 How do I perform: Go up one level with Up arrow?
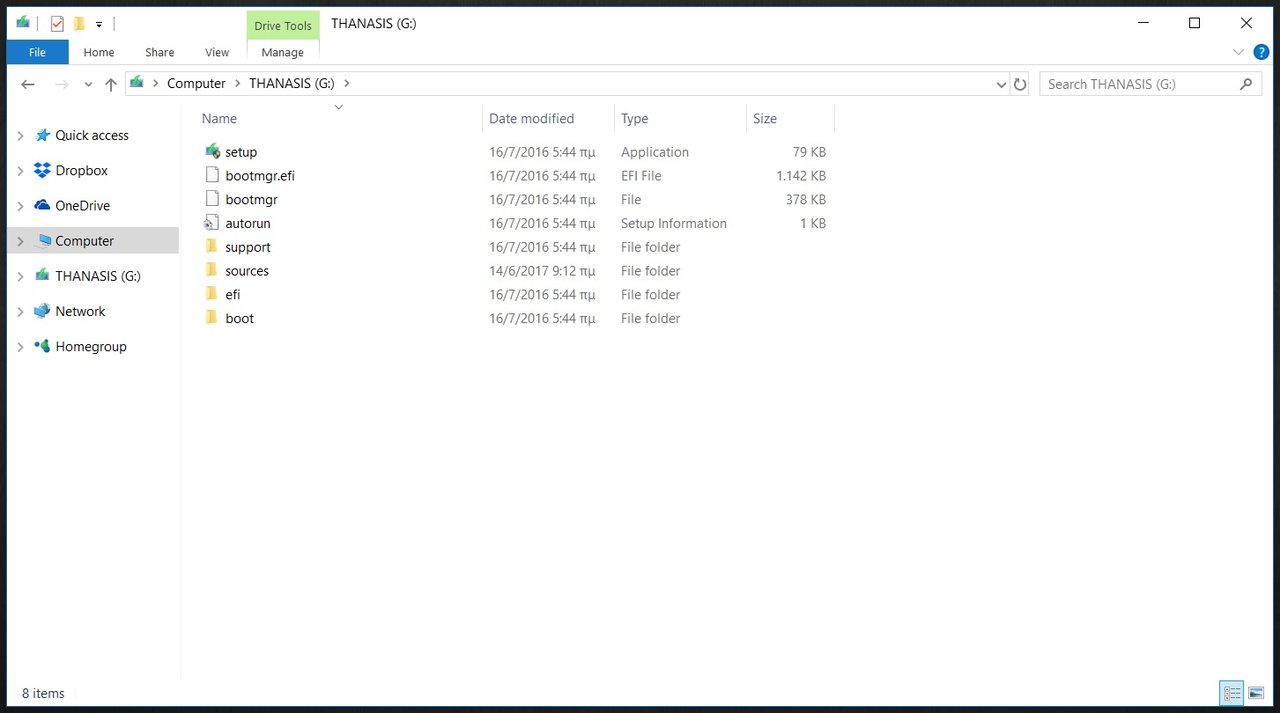coord(111,84)
